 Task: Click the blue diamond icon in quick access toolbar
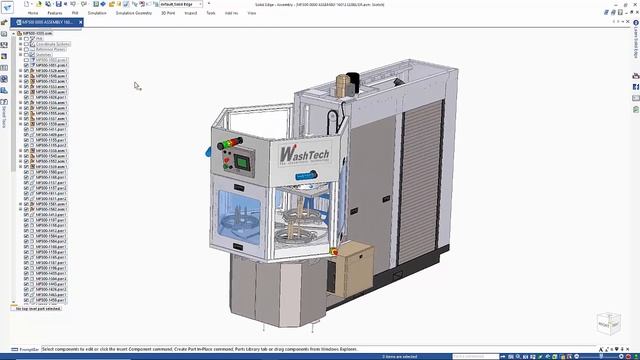tap(103, 4)
